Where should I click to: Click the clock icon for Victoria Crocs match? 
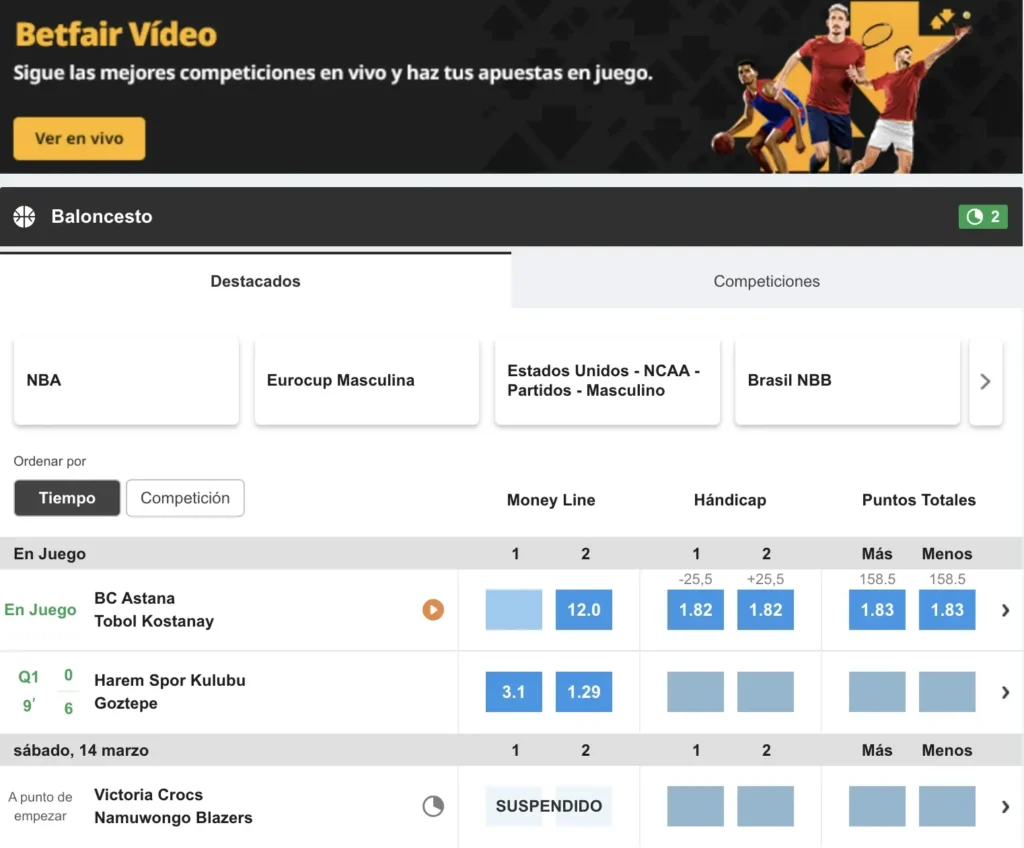(x=433, y=806)
